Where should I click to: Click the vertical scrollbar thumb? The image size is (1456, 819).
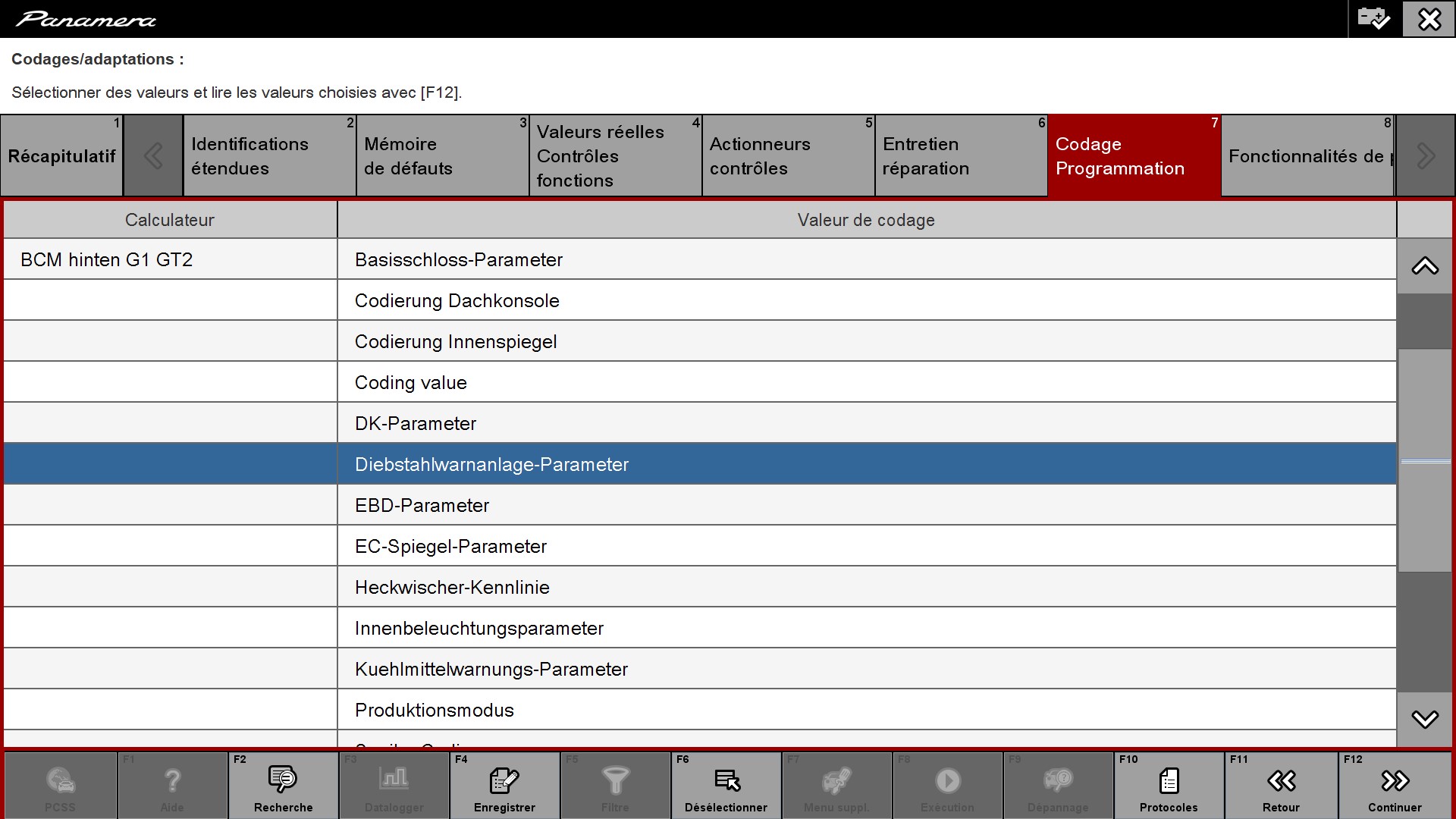1425,460
